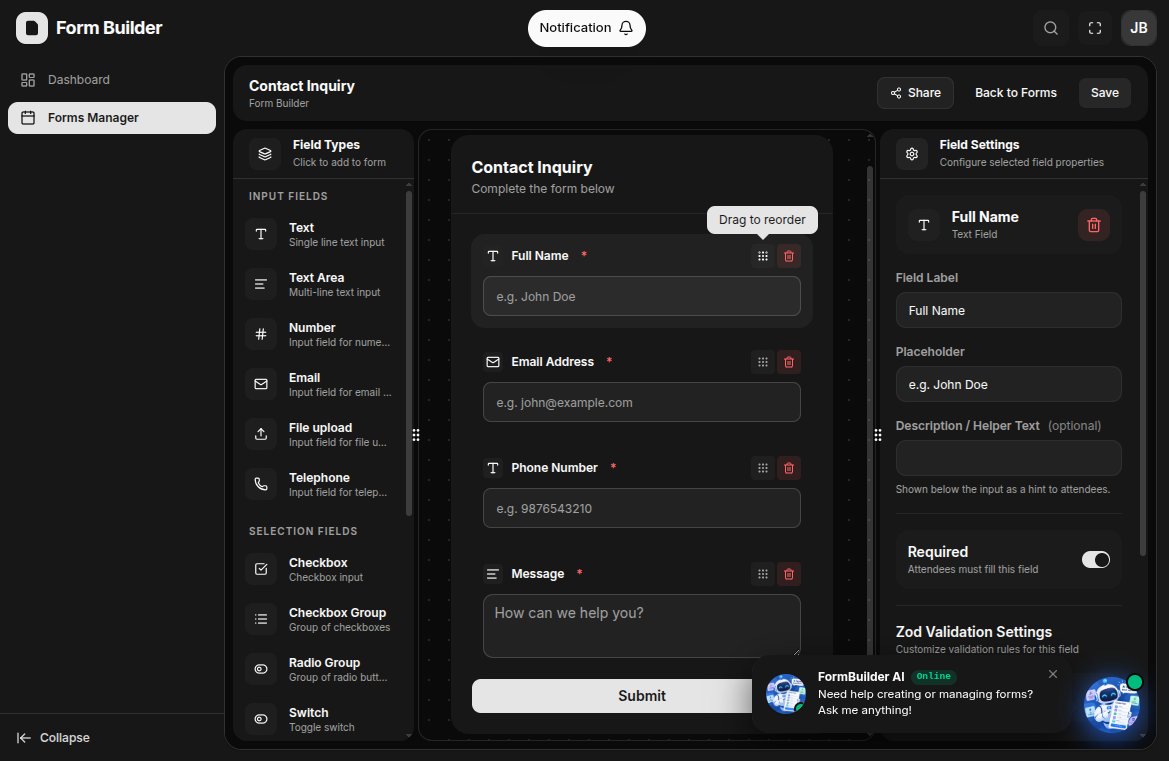Click the Zod Validation Settings heading
This screenshot has height=761, width=1169.
(x=974, y=632)
